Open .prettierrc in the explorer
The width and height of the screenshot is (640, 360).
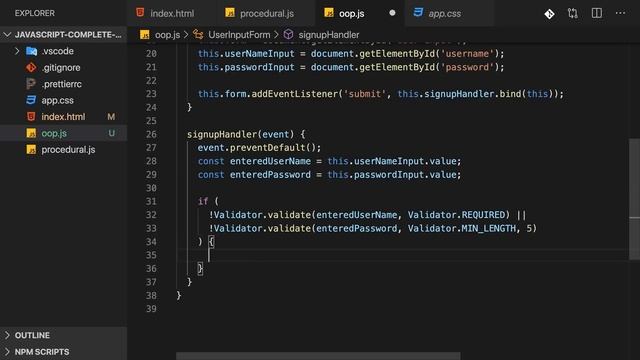click(62, 84)
